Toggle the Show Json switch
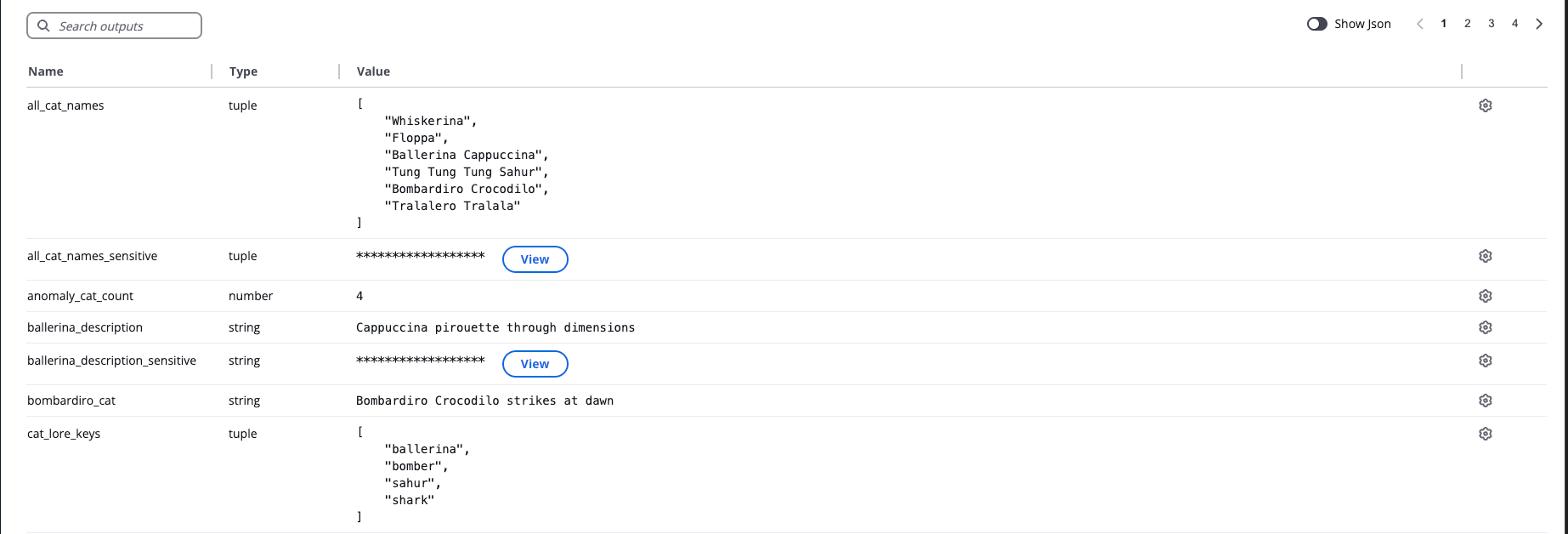 (1316, 24)
